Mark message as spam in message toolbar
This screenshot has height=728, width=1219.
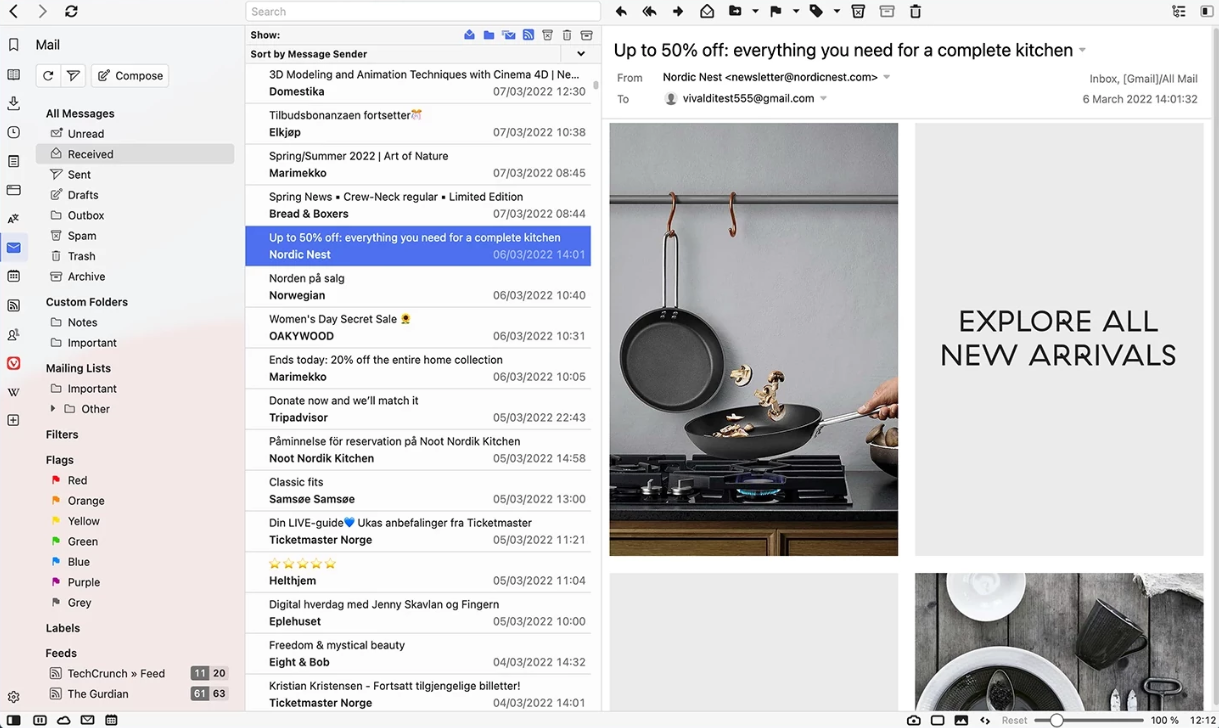[x=858, y=11]
